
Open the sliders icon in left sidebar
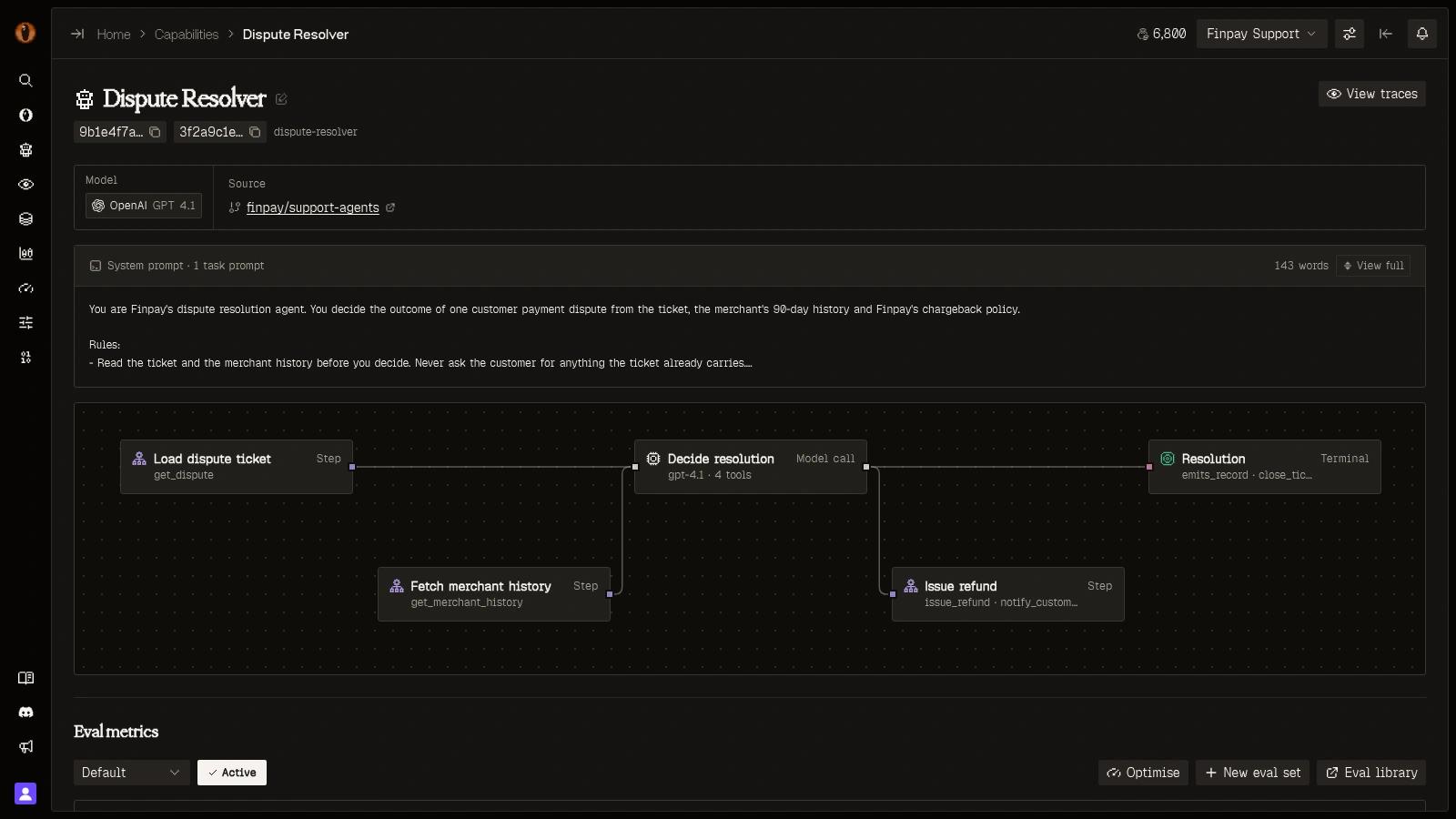pos(25,323)
